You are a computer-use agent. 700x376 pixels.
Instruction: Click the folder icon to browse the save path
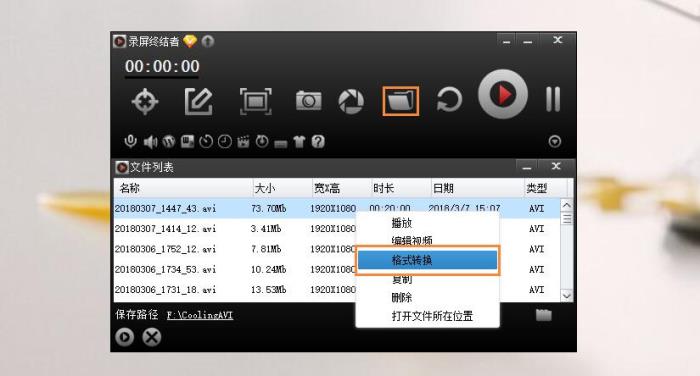(543, 315)
